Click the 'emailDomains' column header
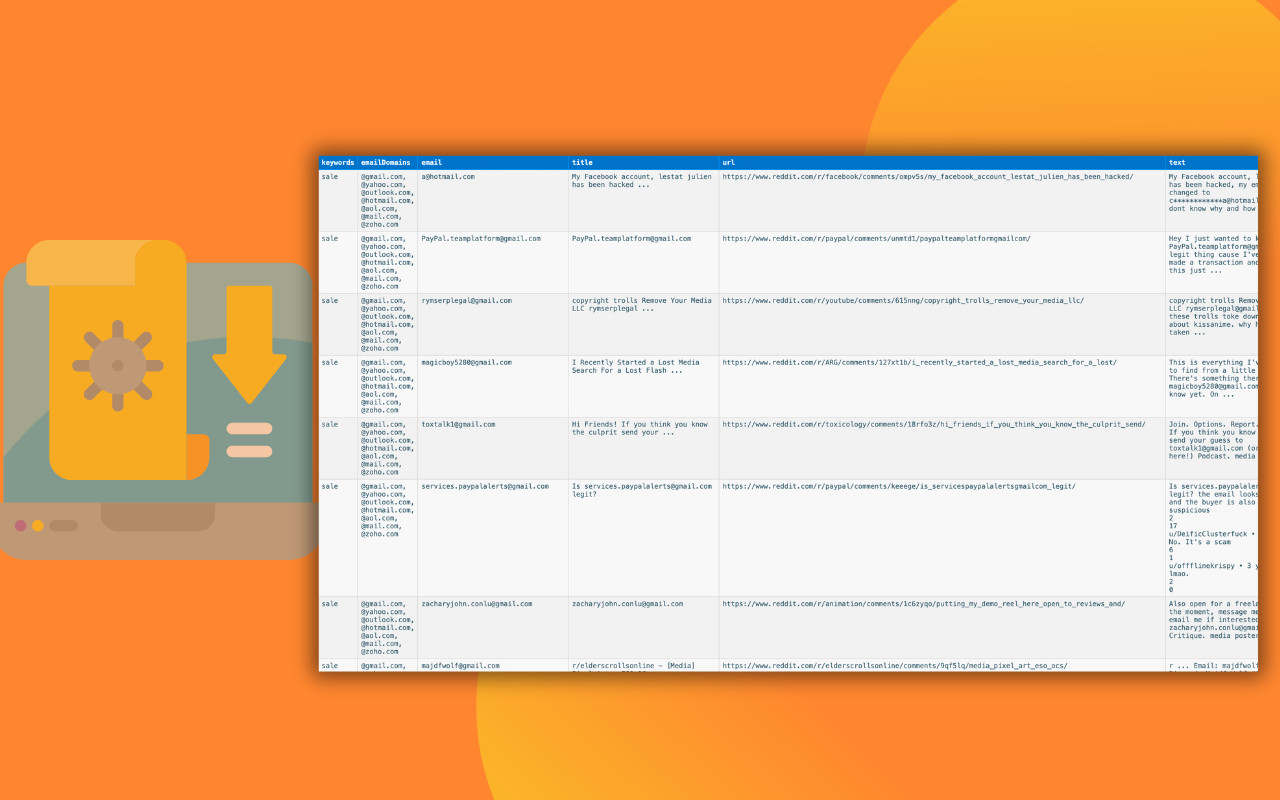Viewport: 1280px width, 800px height. point(387,162)
